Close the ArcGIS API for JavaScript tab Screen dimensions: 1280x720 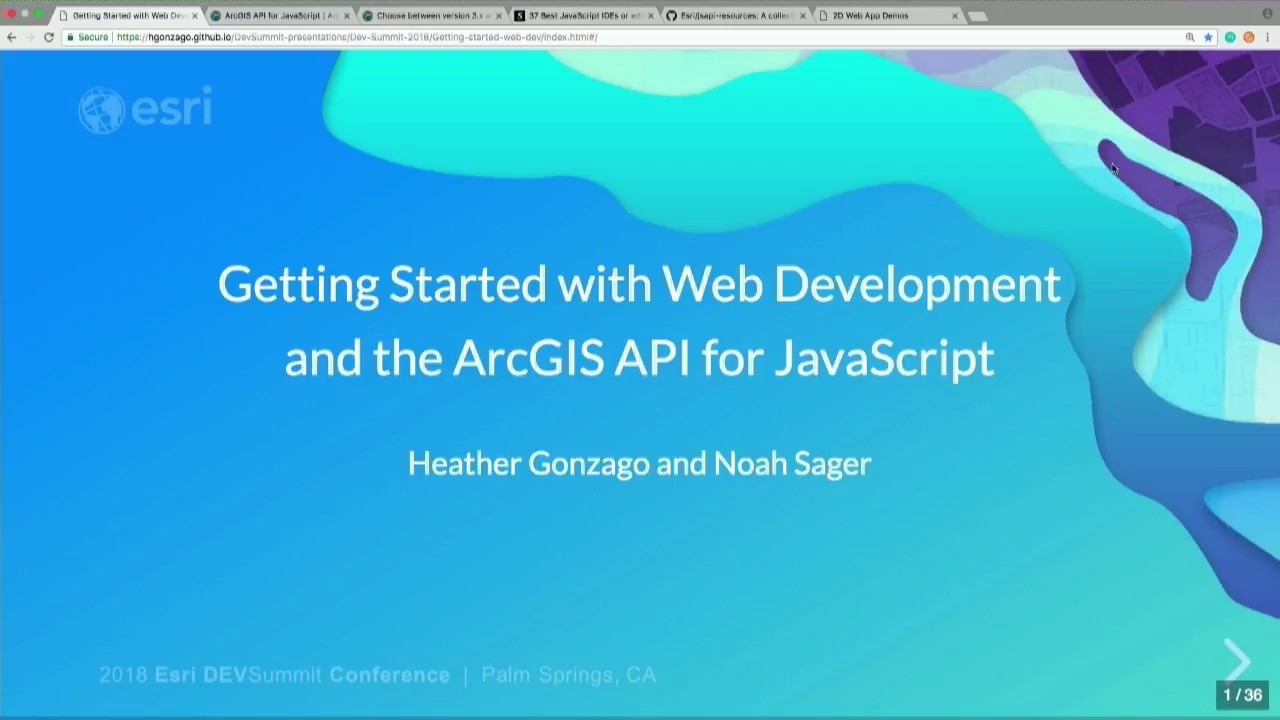point(347,16)
